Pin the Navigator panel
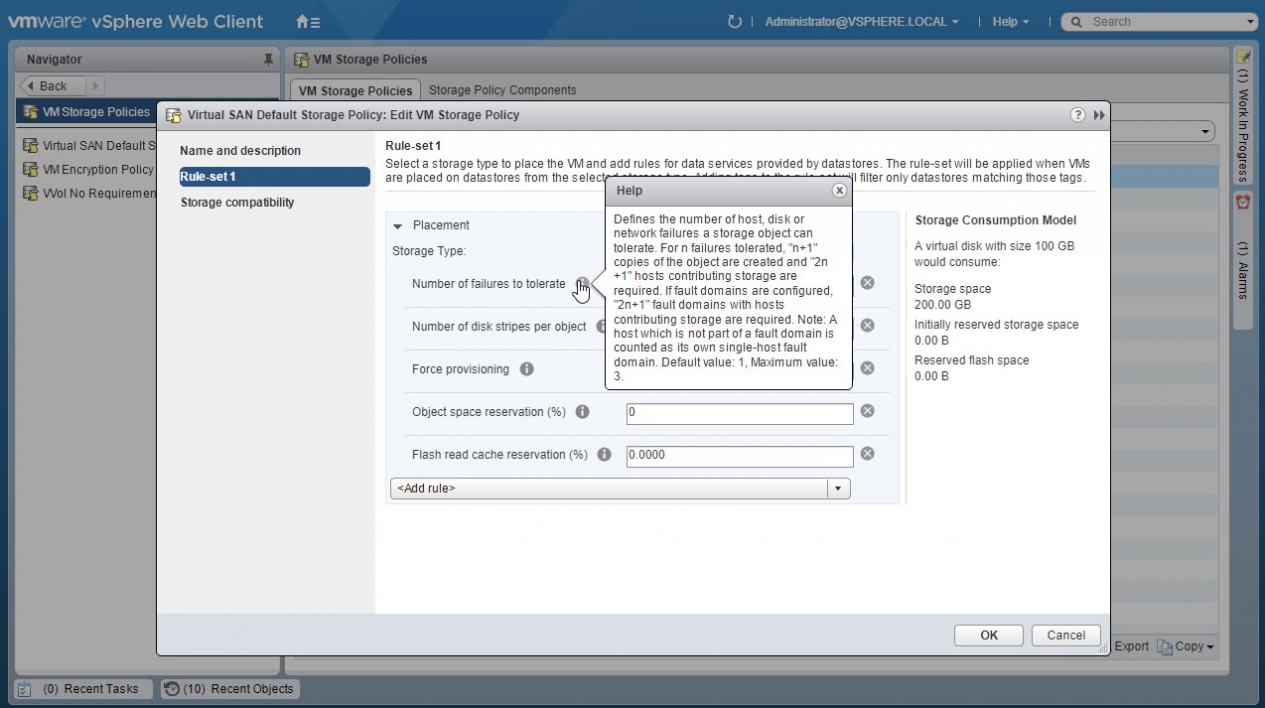Viewport: 1265px width, 708px height. pyautogui.click(x=268, y=60)
